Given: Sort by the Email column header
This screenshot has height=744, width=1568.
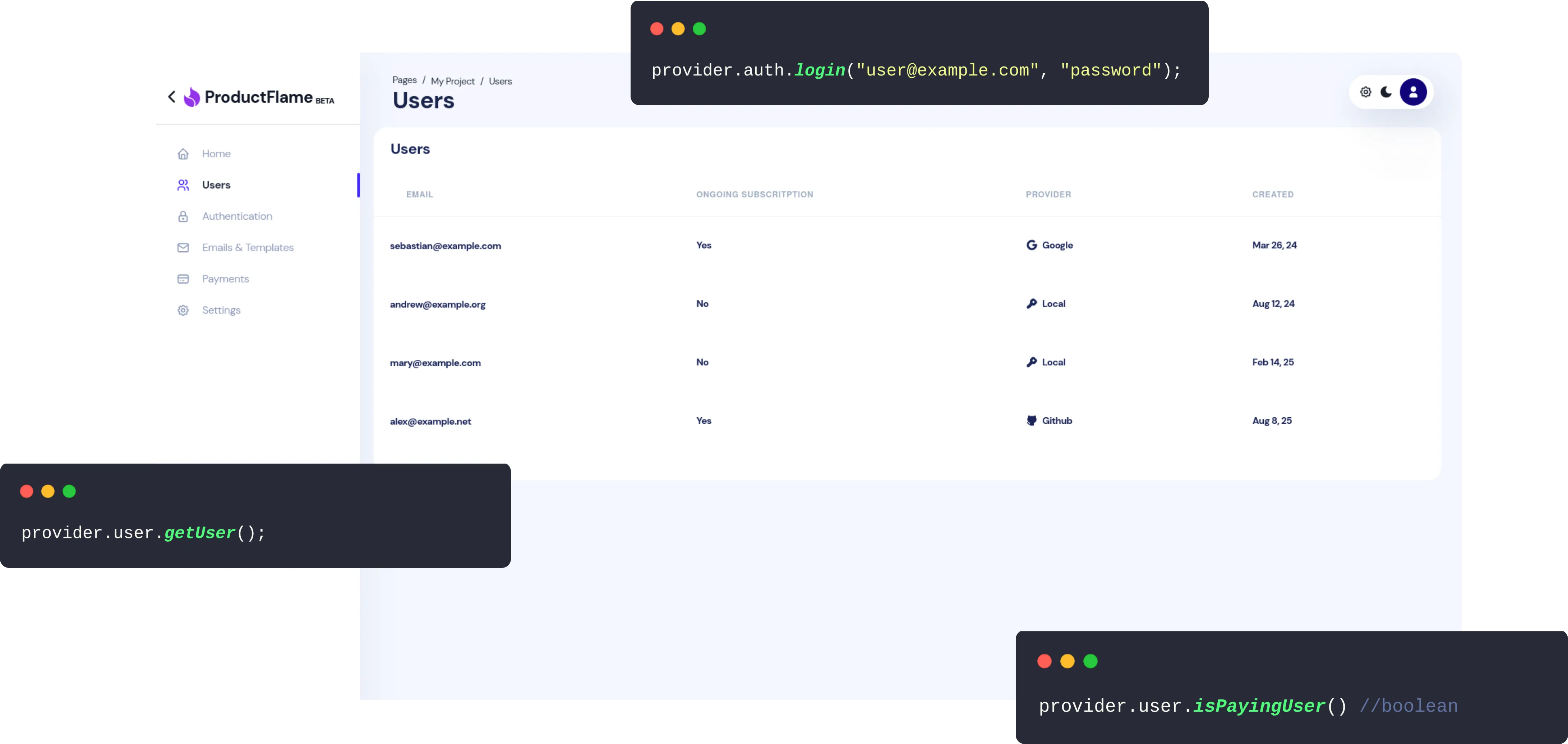Looking at the screenshot, I should pos(419,194).
